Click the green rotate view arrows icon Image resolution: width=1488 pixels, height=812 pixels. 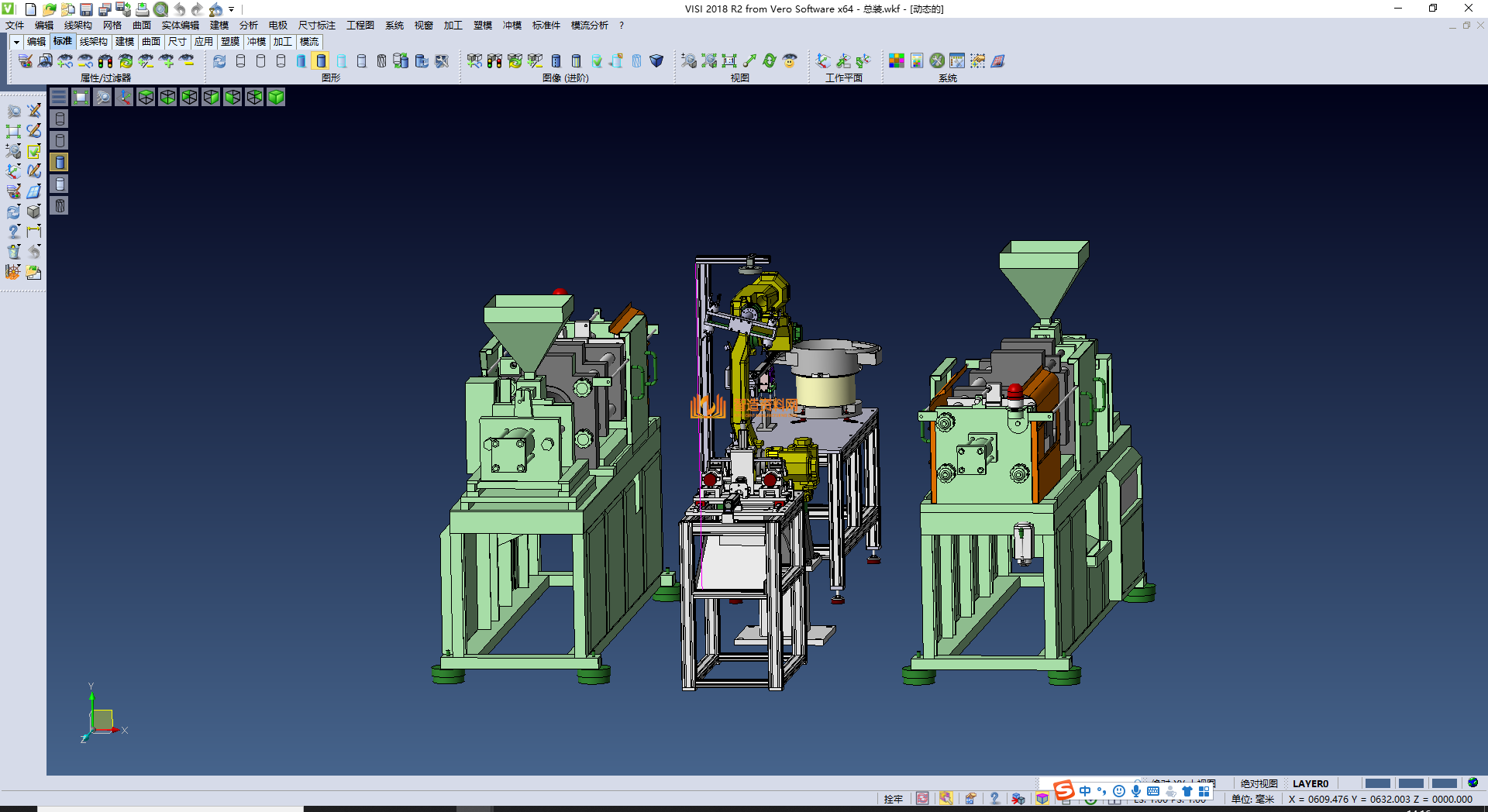(769, 60)
